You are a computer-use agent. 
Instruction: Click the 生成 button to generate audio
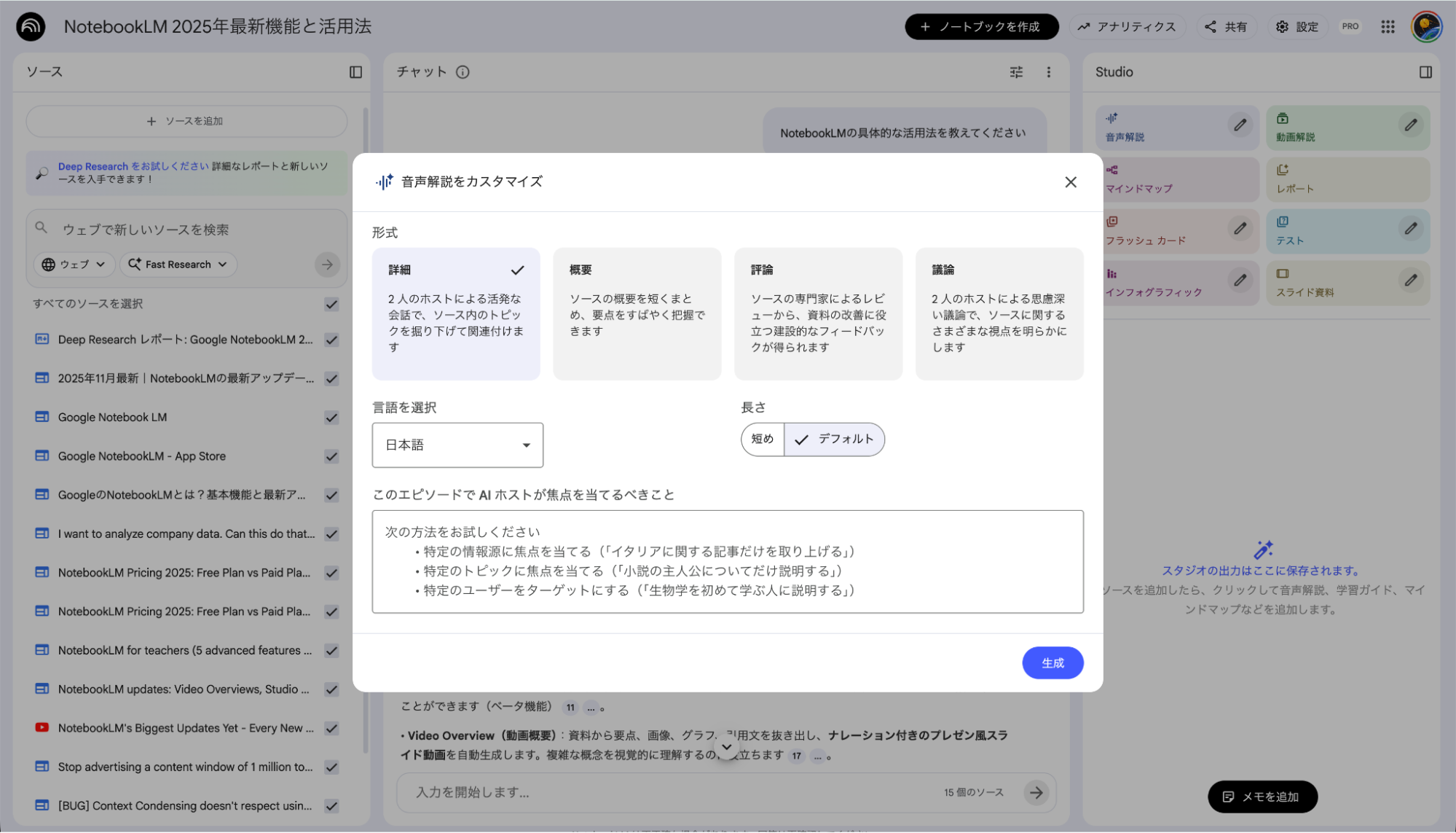click(x=1052, y=662)
